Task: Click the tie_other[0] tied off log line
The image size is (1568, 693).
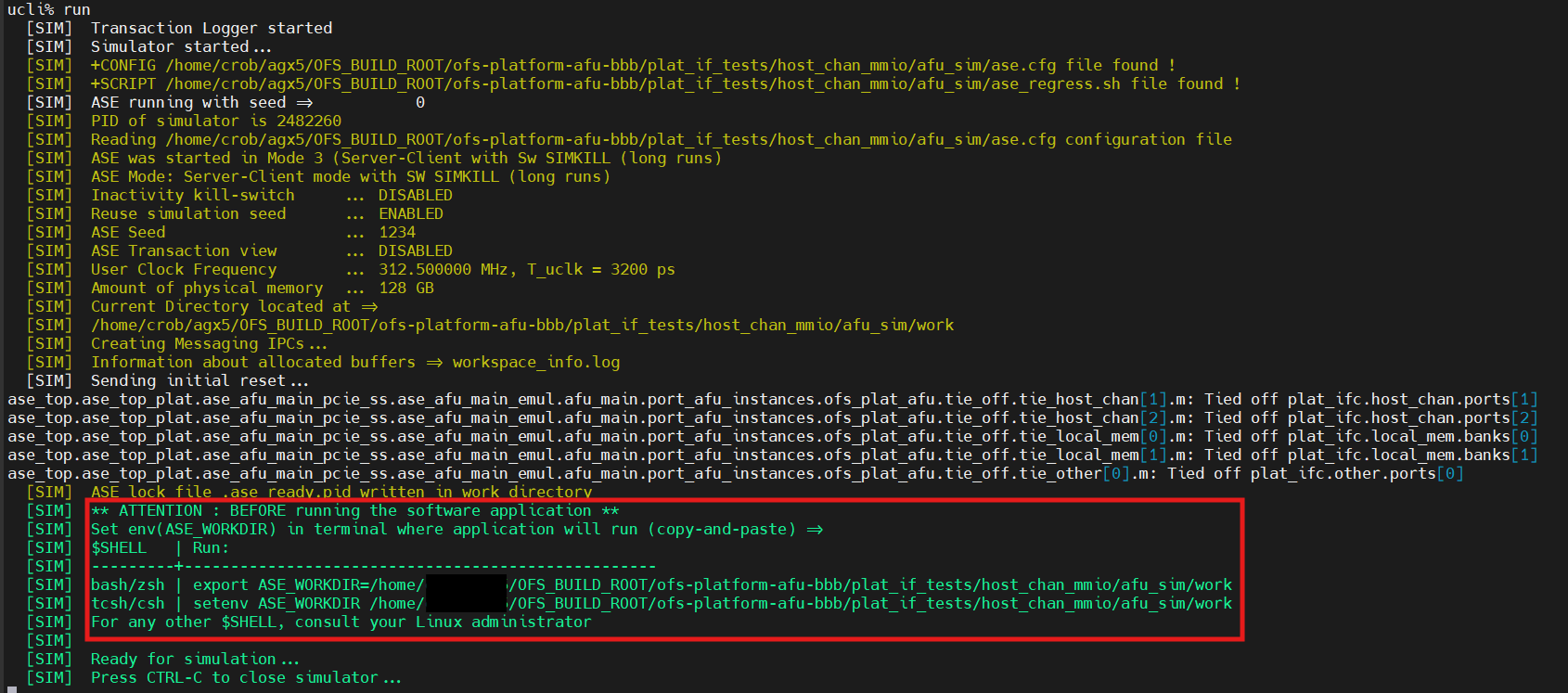Action: [x=735, y=473]
